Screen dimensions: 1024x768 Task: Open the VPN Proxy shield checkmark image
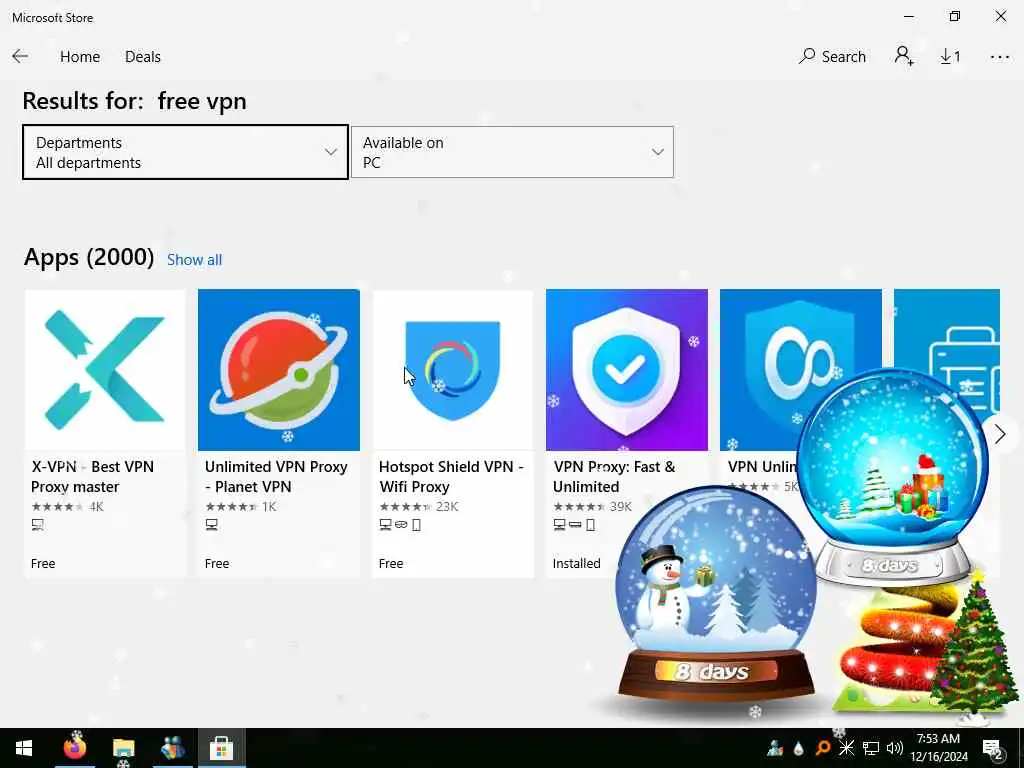pyautogui.click(x=626, y=370)
